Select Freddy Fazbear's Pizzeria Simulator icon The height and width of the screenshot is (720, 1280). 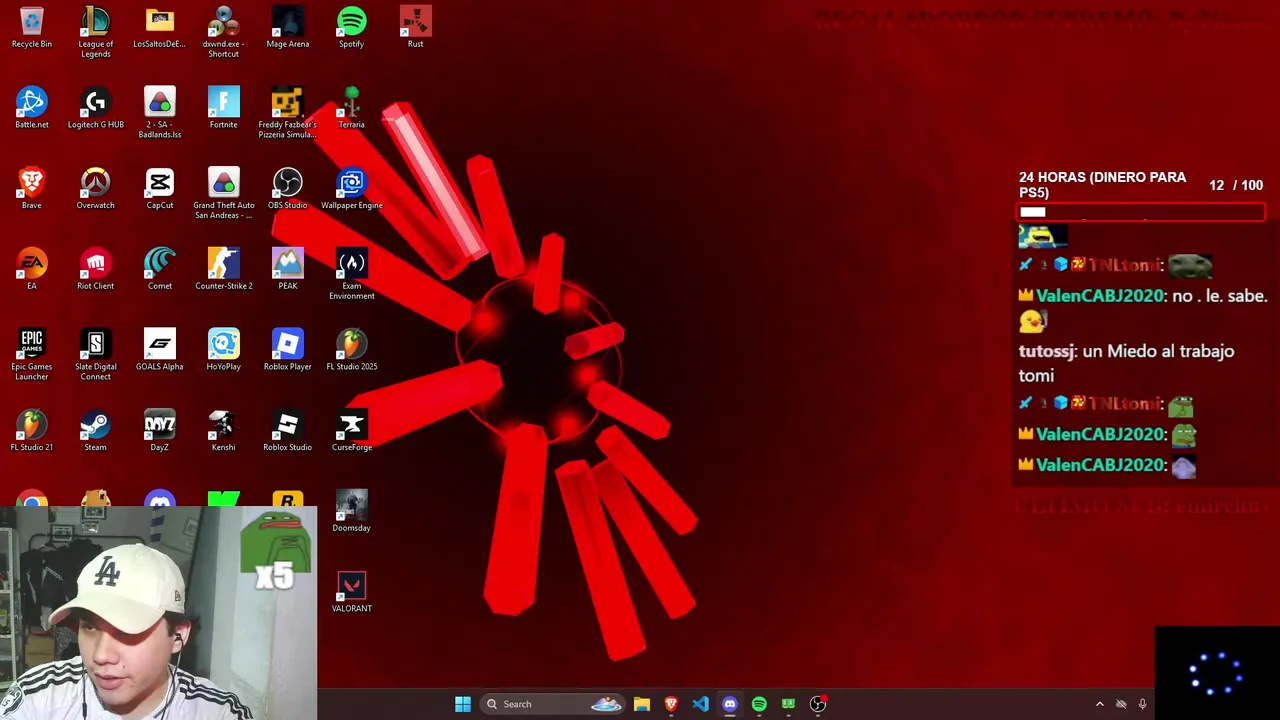pos(288,113)
